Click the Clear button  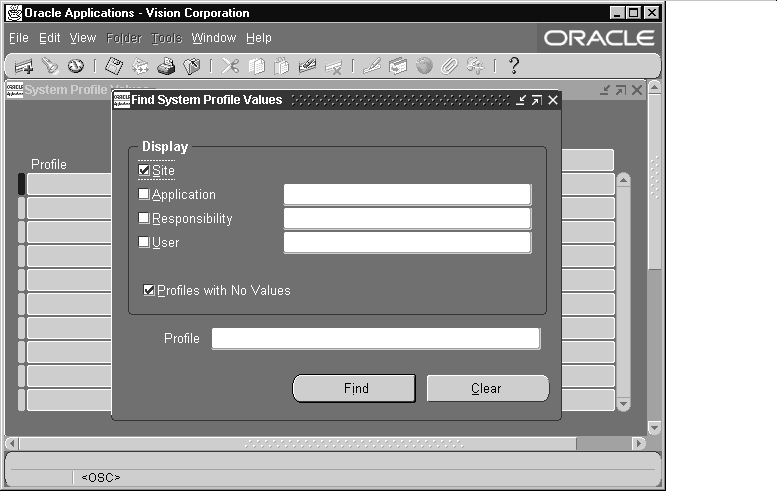click(x=488, y=388)
